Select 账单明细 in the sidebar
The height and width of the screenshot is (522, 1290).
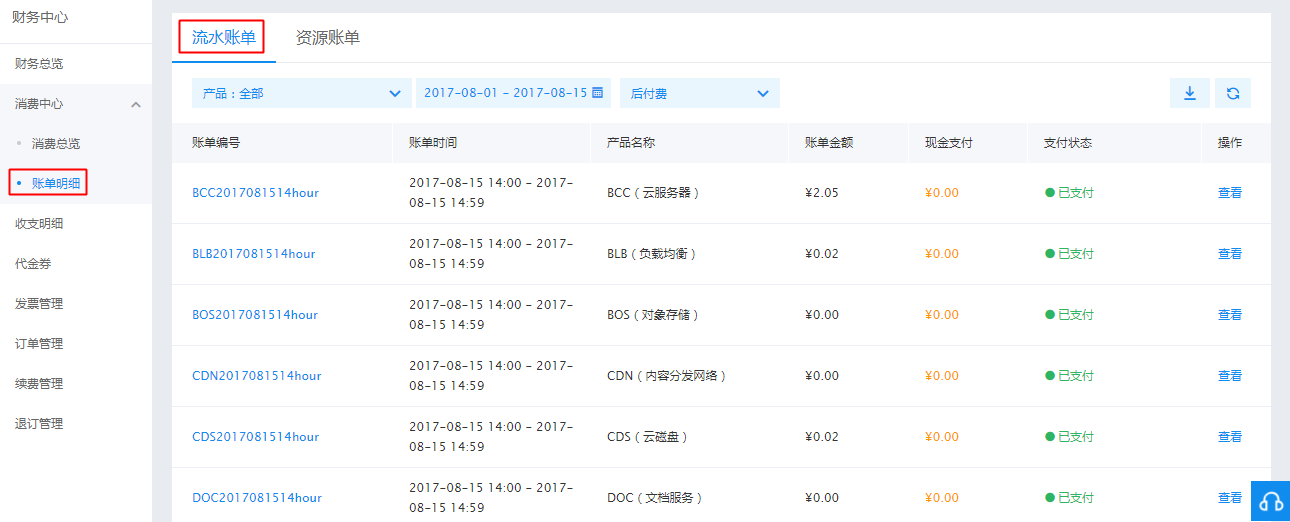tap(56, 183)
